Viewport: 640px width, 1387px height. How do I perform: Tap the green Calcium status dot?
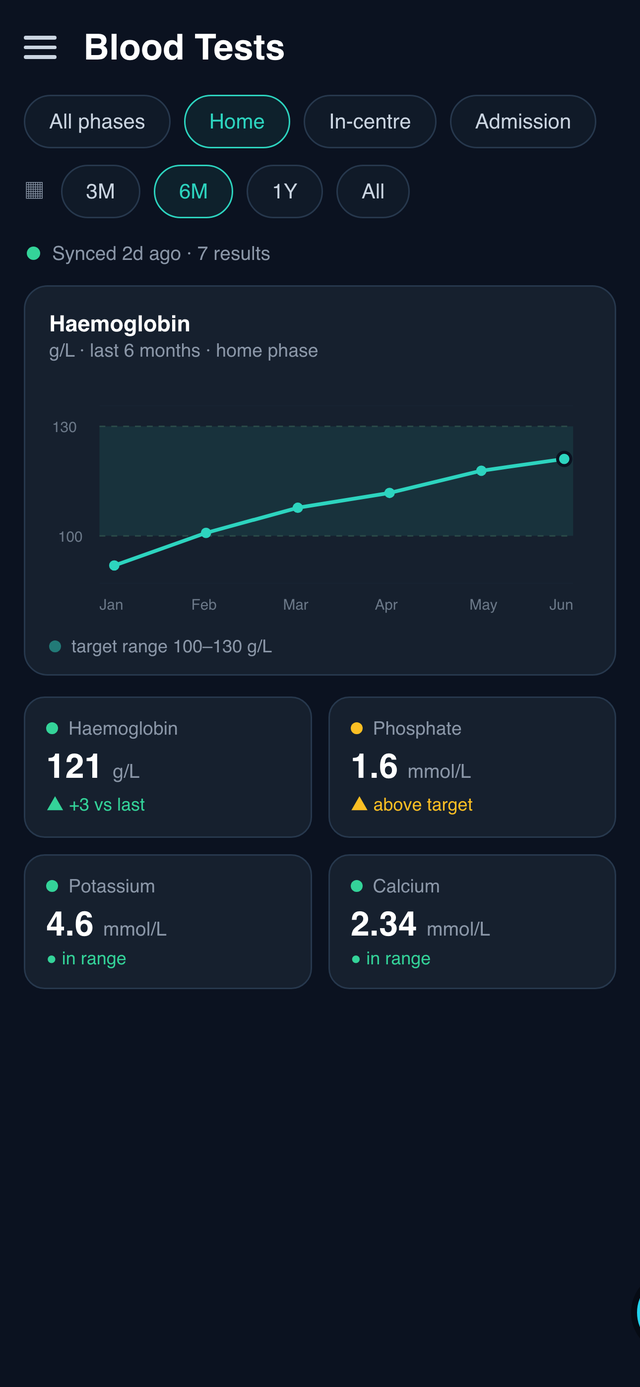(357, 886)
